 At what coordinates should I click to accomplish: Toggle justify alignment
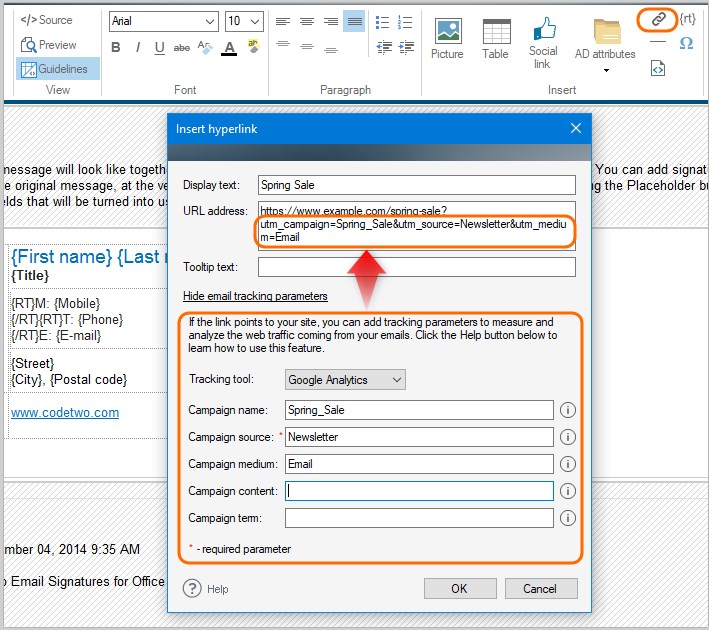[x=354, y=21]
